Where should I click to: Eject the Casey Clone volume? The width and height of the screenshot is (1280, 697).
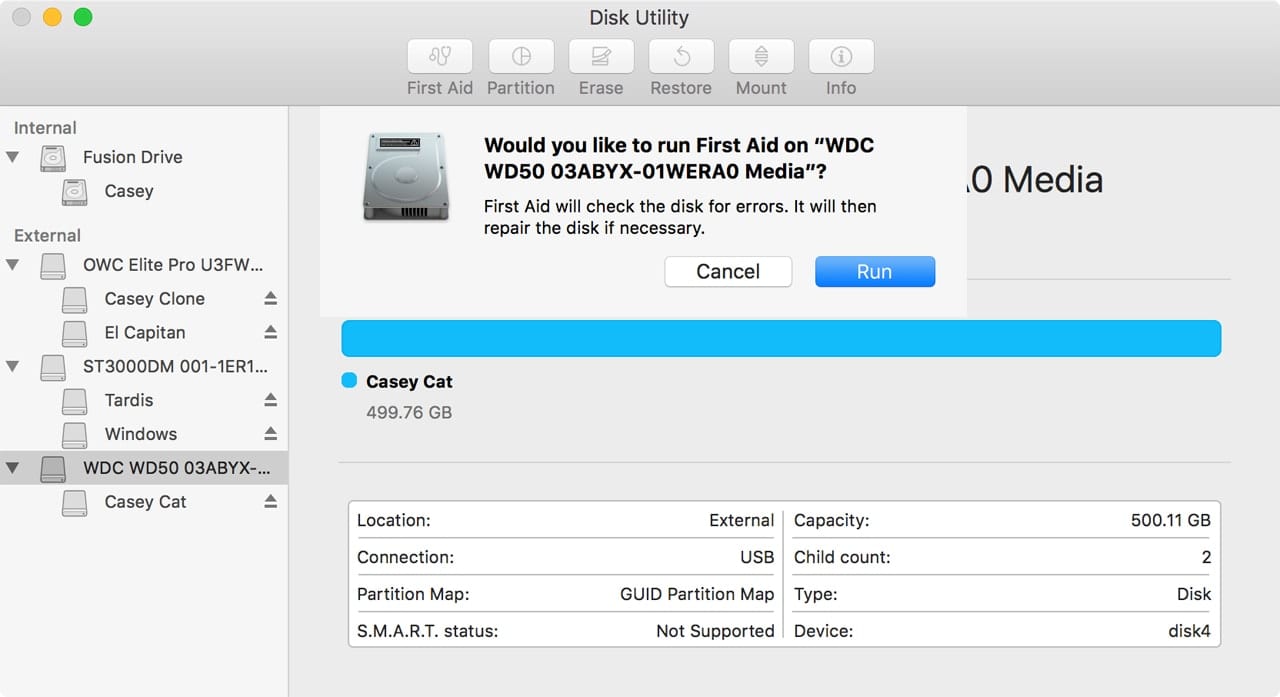pyautogui.click(x=270, y=298)
